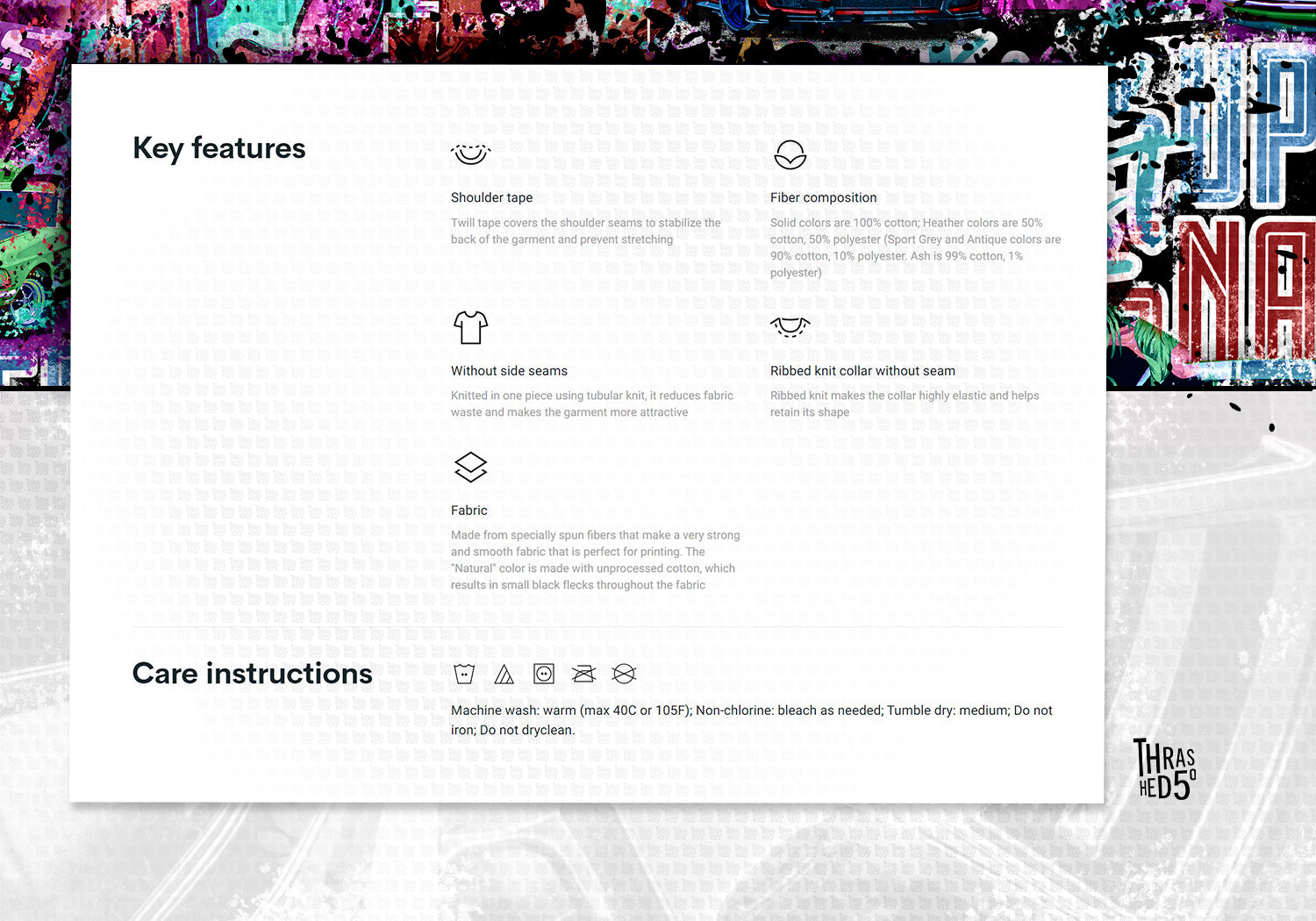Click the Ribbed knit collar without seam title
The image size is (1316, 921).
(x=862, y=371)
